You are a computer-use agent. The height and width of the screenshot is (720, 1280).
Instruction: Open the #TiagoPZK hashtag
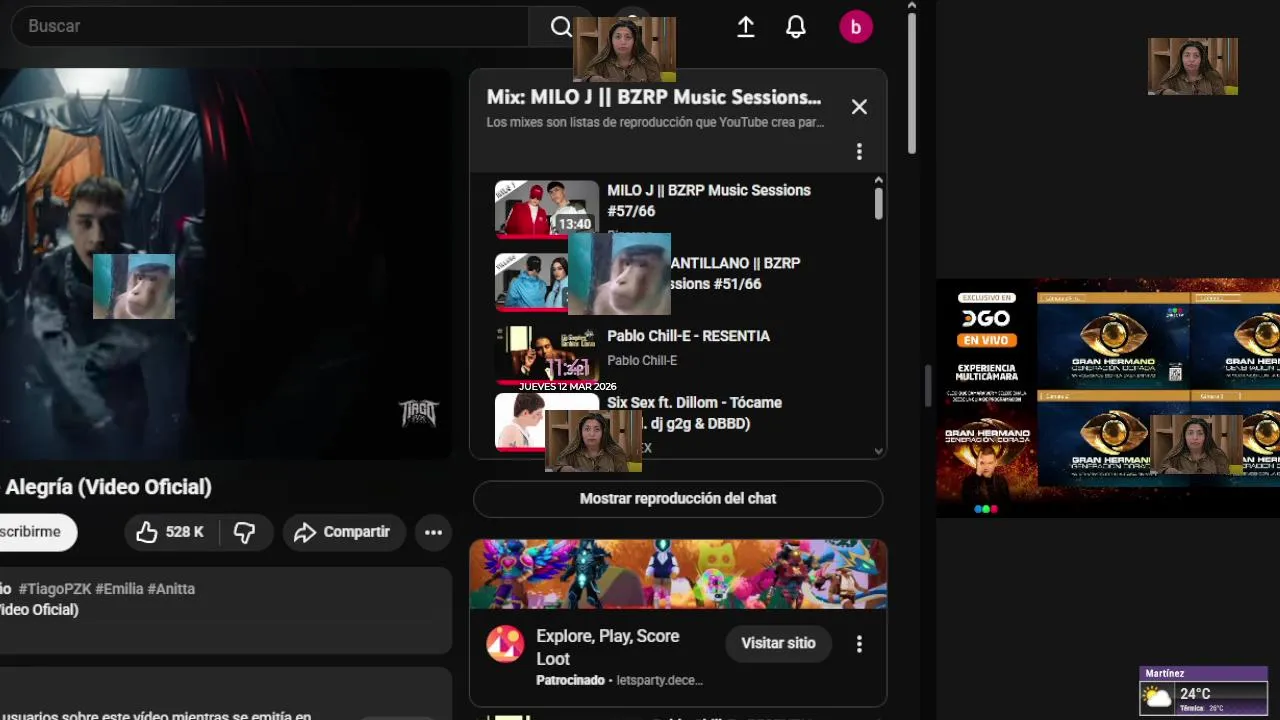coord(54,589)
